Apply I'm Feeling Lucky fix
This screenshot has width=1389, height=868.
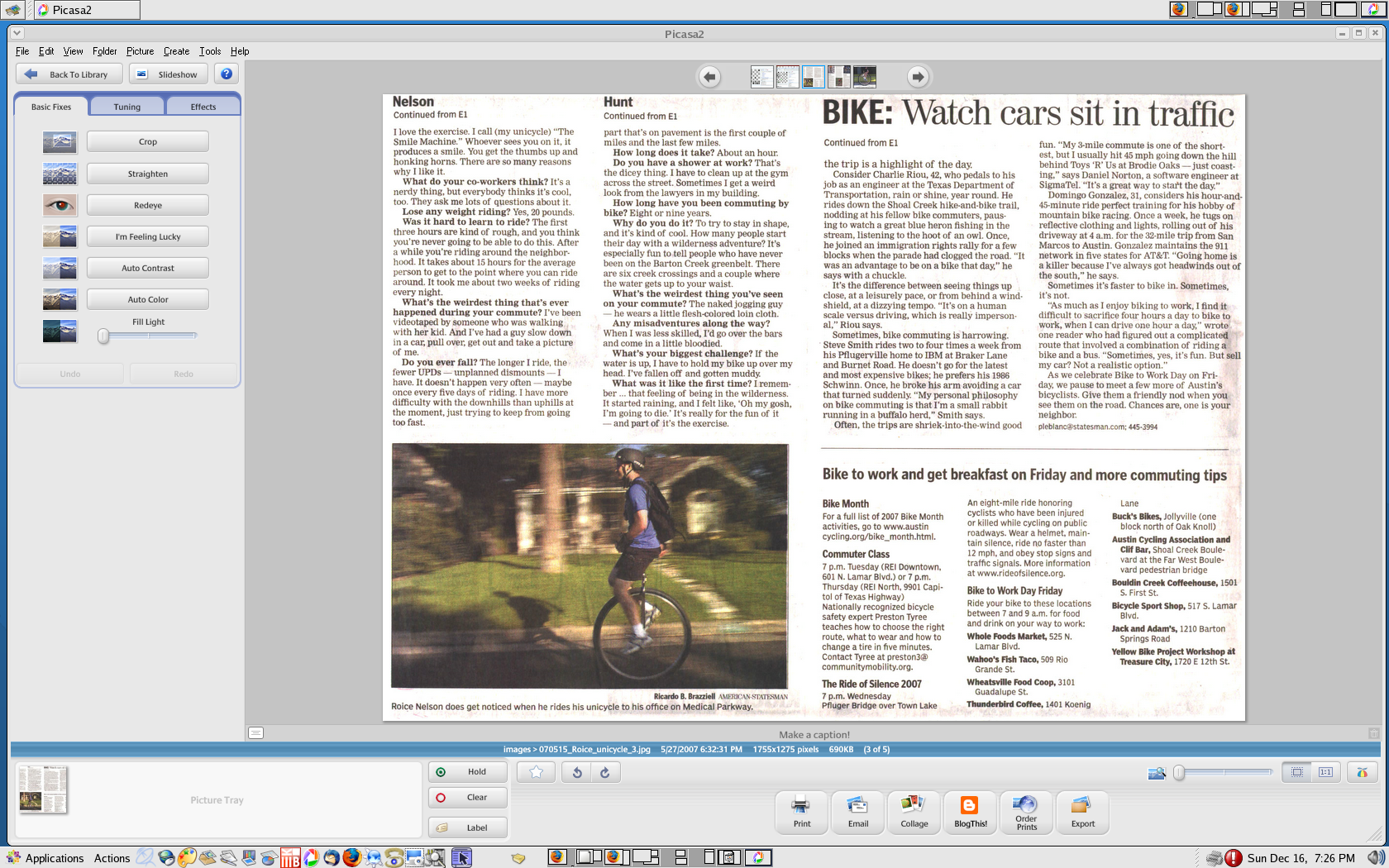click(x=148, y=236)
